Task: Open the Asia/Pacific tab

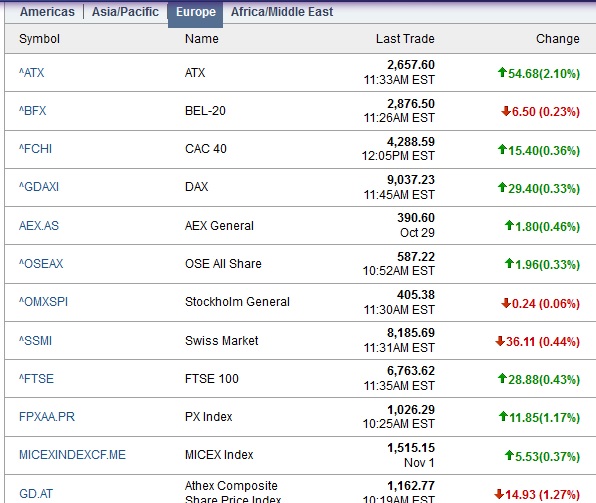Action: (x=125, y=12)
